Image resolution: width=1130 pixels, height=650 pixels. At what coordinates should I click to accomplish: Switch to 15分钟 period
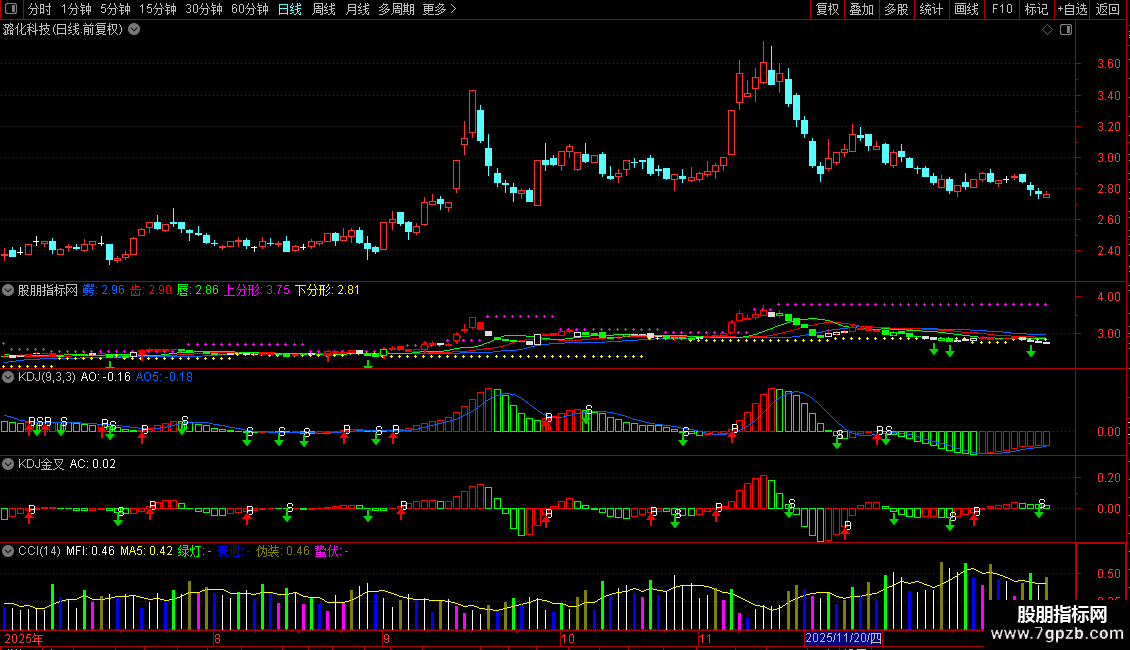(158, 9)
